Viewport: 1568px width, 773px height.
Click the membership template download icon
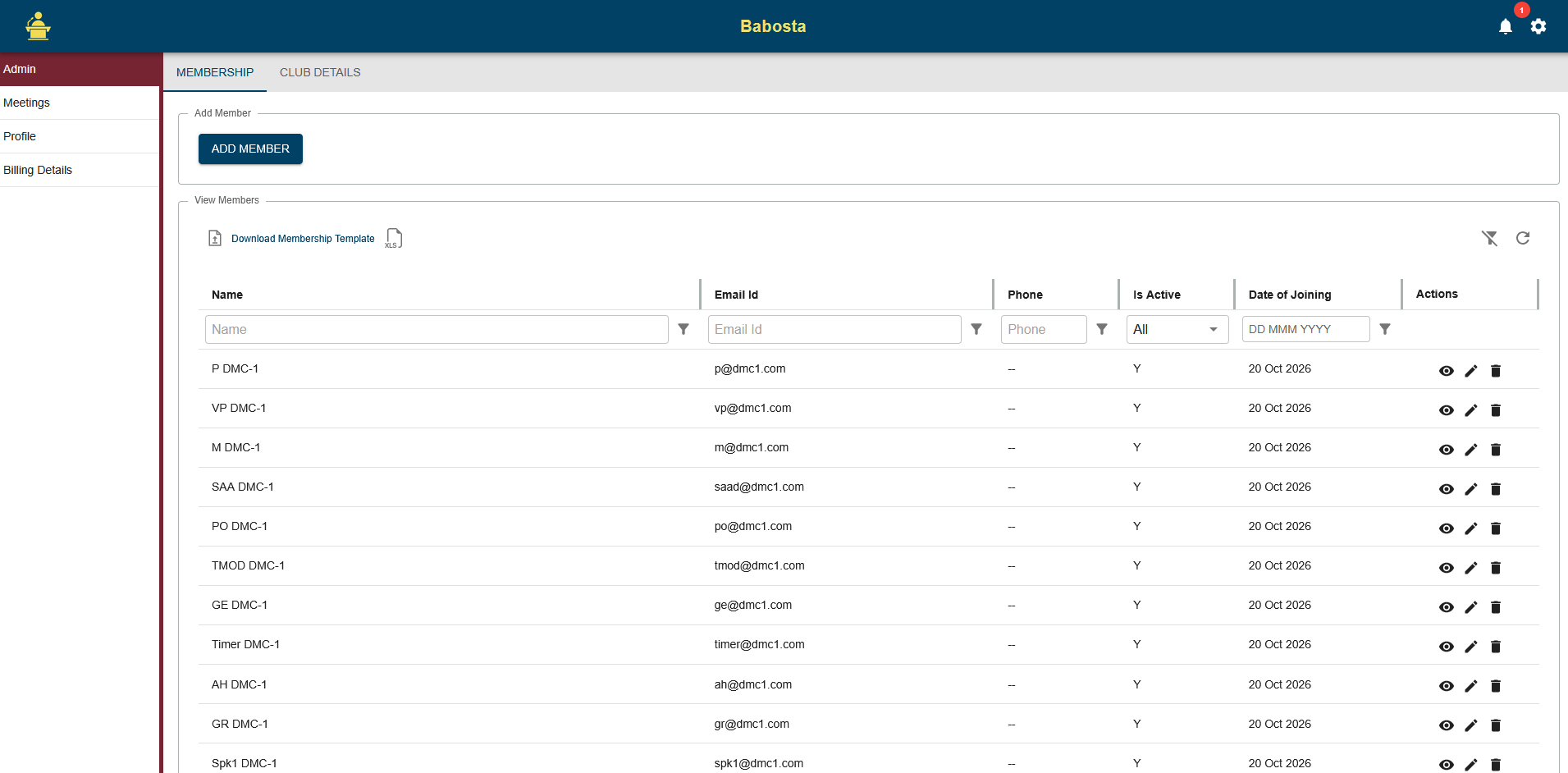[215, 238]
